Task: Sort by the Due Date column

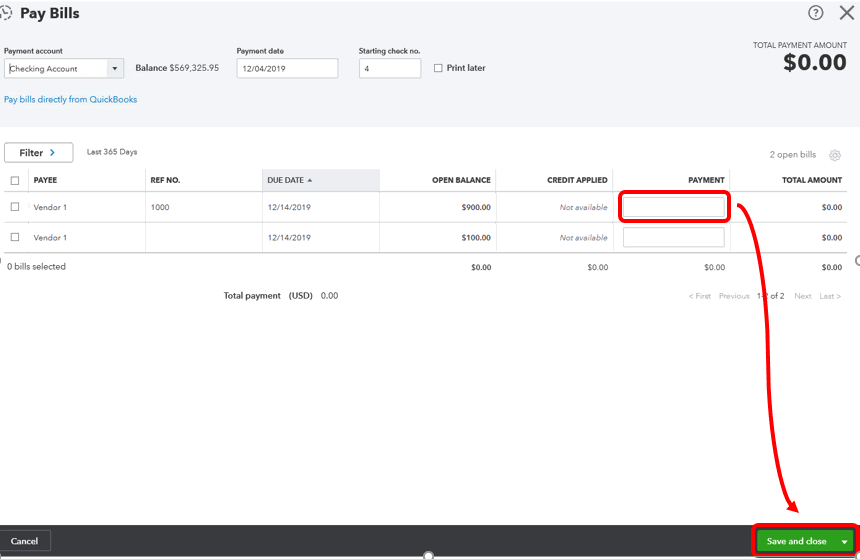Action: 320,180
